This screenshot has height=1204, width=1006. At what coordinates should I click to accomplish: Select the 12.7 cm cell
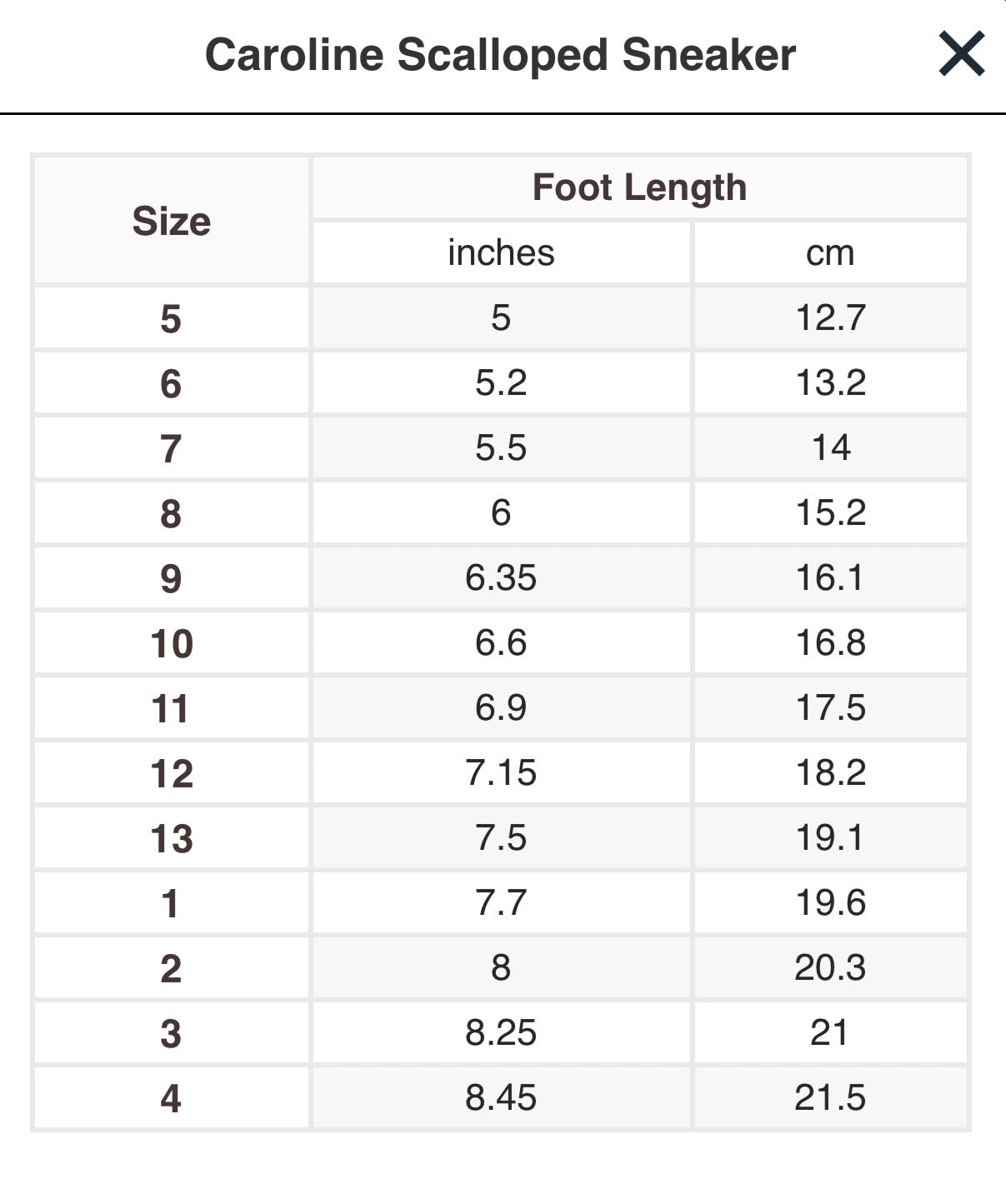click(x=830, y=317)
